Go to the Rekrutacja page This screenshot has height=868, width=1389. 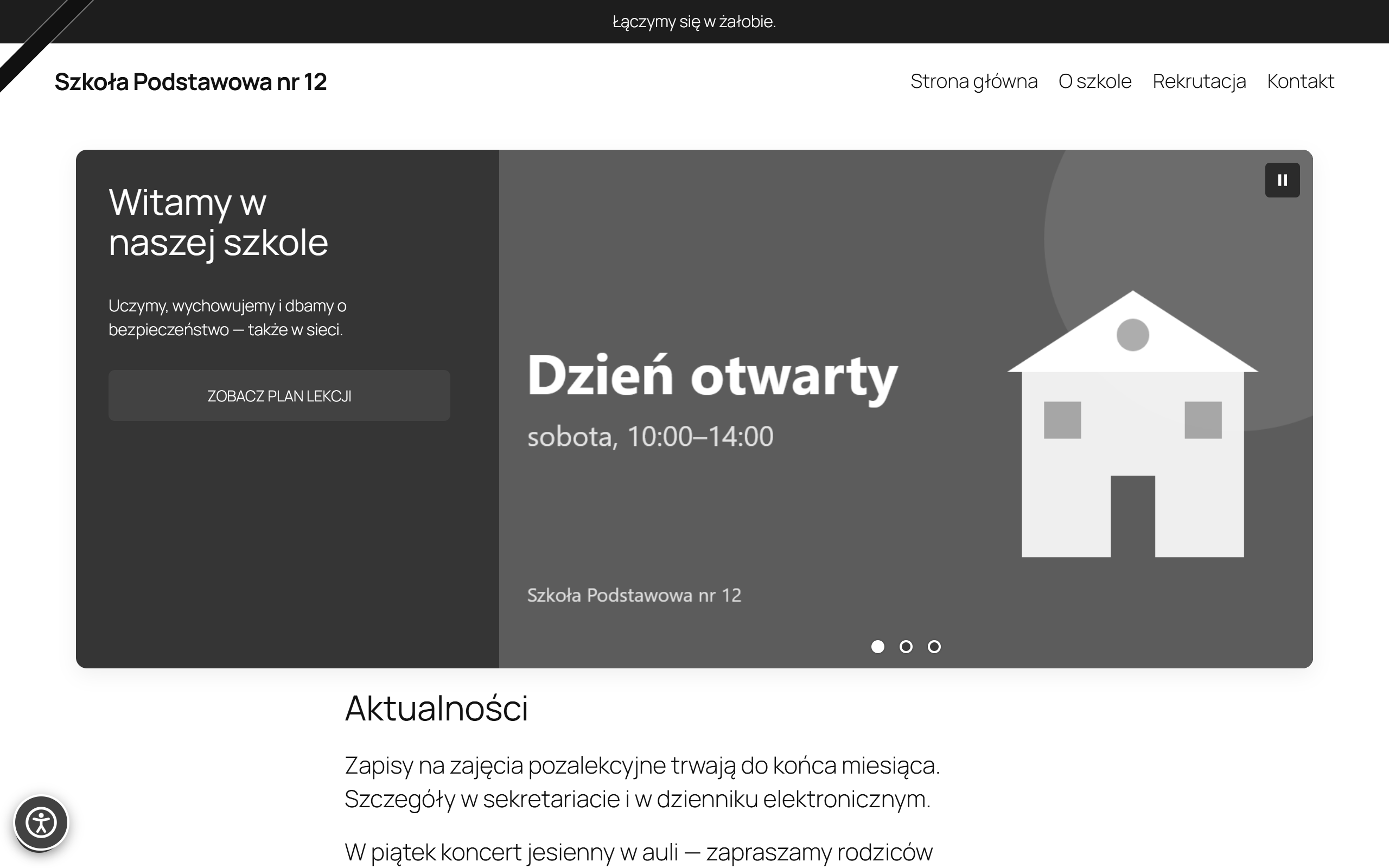pyautogui.click(x=1199, y=81)
